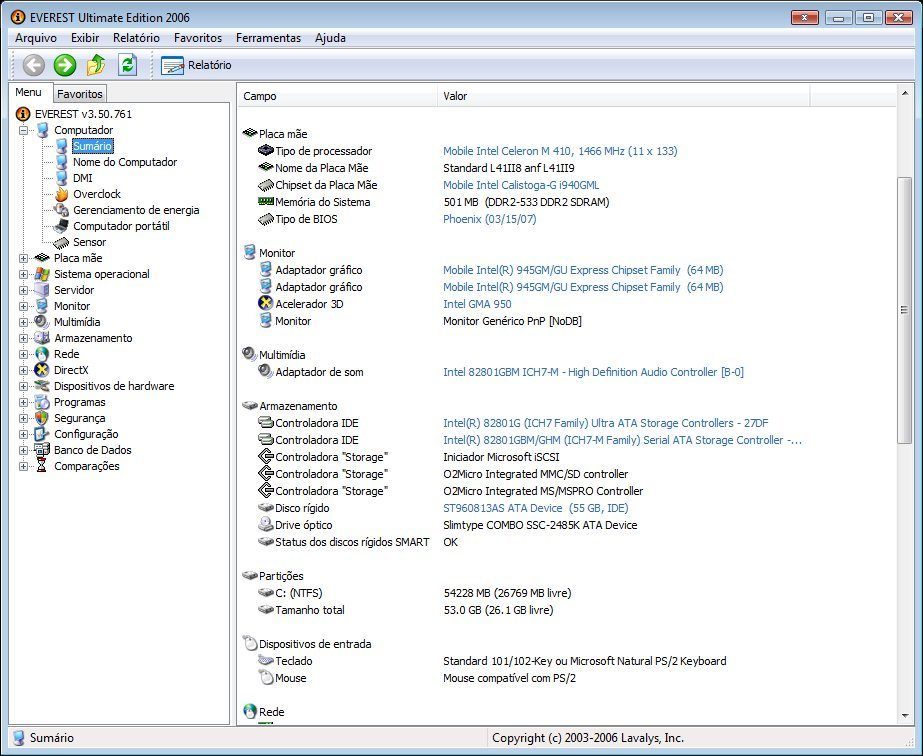Click the Sensor chip icon
Viewport: 923px width, 756px height.
click(x=61, y=242)
